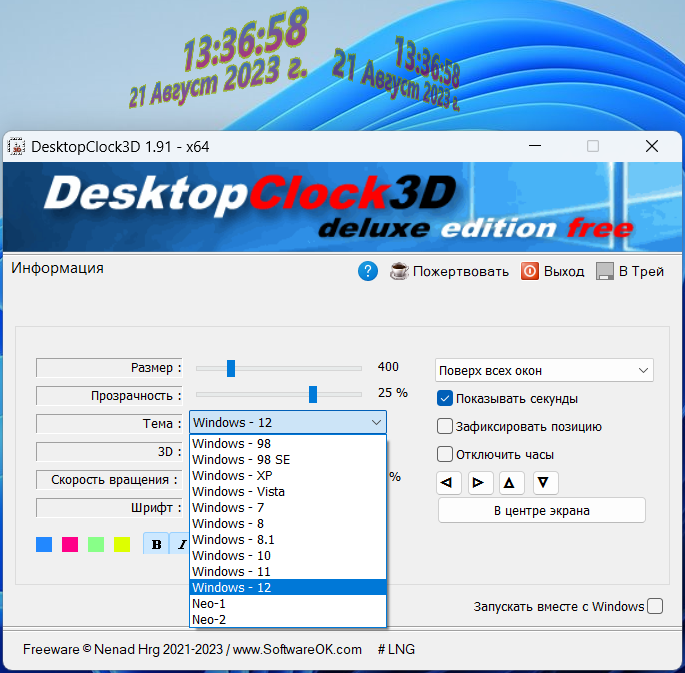This screenshot has width=685, height=673.
Task: Open the Freeware Nenad Hrg SoftwareOK.com link
Action: pyautogui.click(x=192, y=649)
